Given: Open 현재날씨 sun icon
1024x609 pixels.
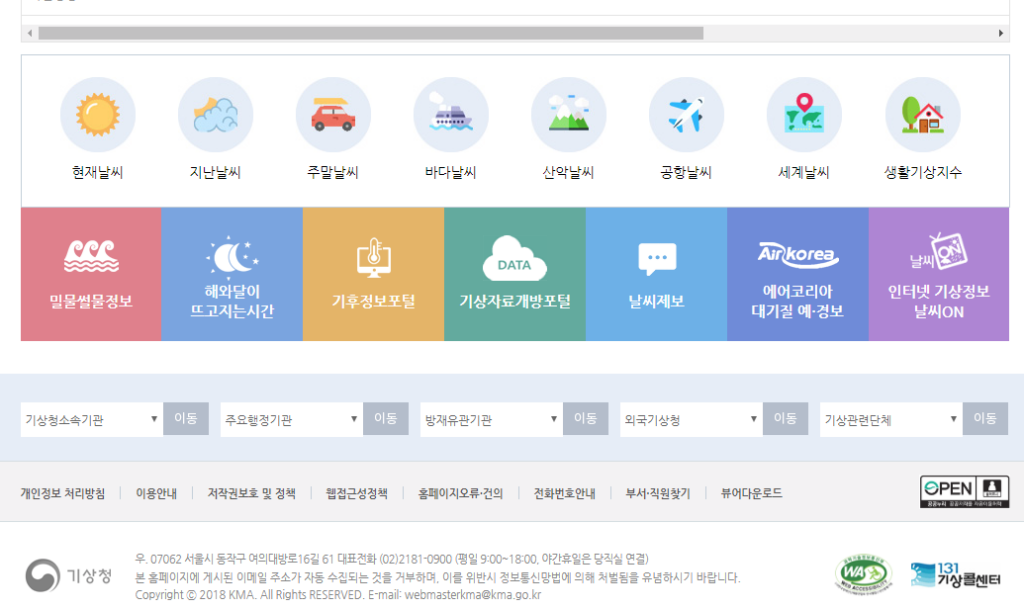Looking at the screenshot, I should [98, 115].
